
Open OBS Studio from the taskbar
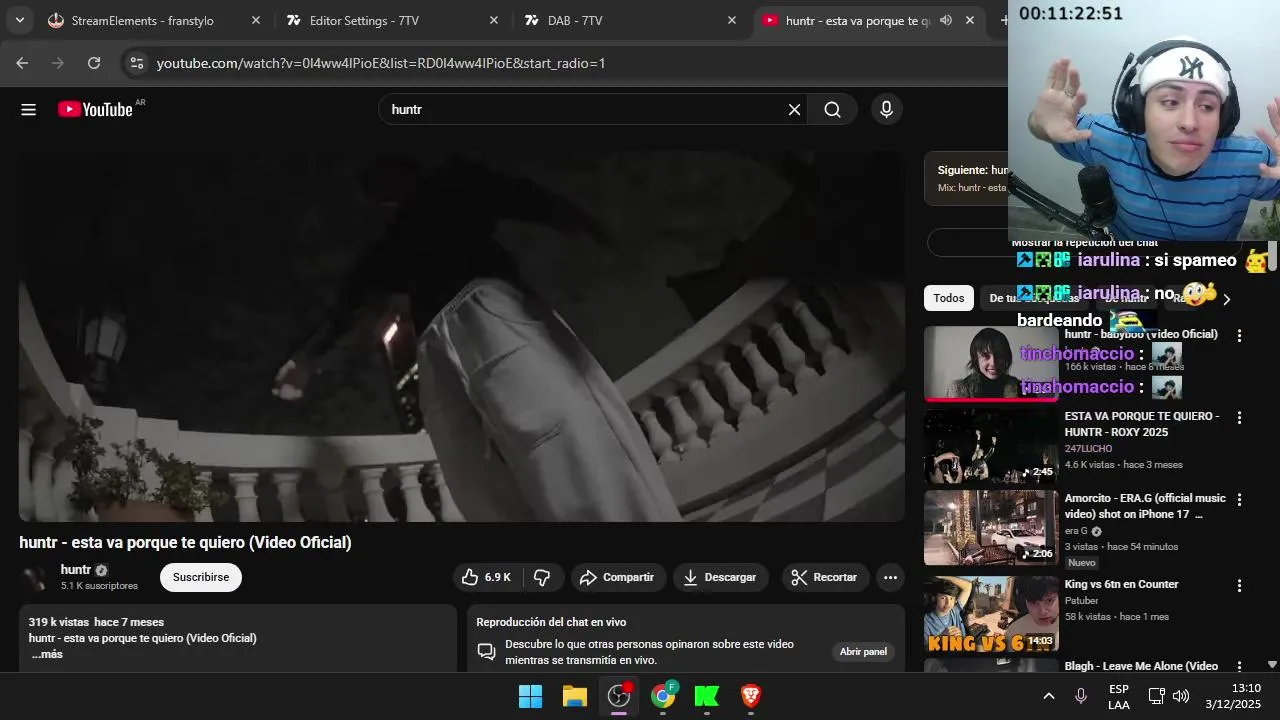(619, 696)
